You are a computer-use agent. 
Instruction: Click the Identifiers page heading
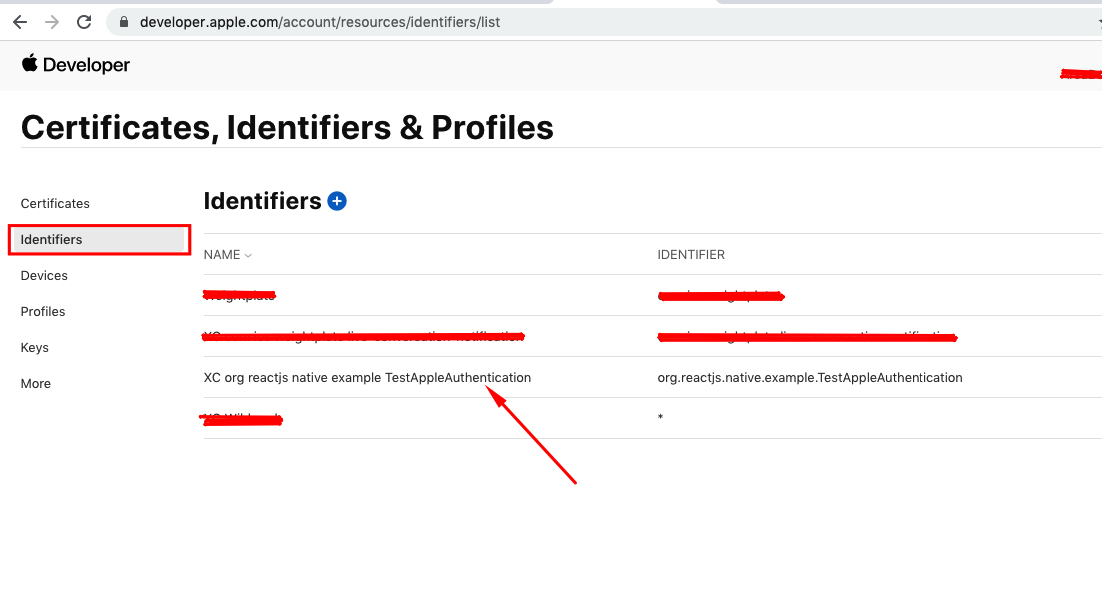[262, 201]
